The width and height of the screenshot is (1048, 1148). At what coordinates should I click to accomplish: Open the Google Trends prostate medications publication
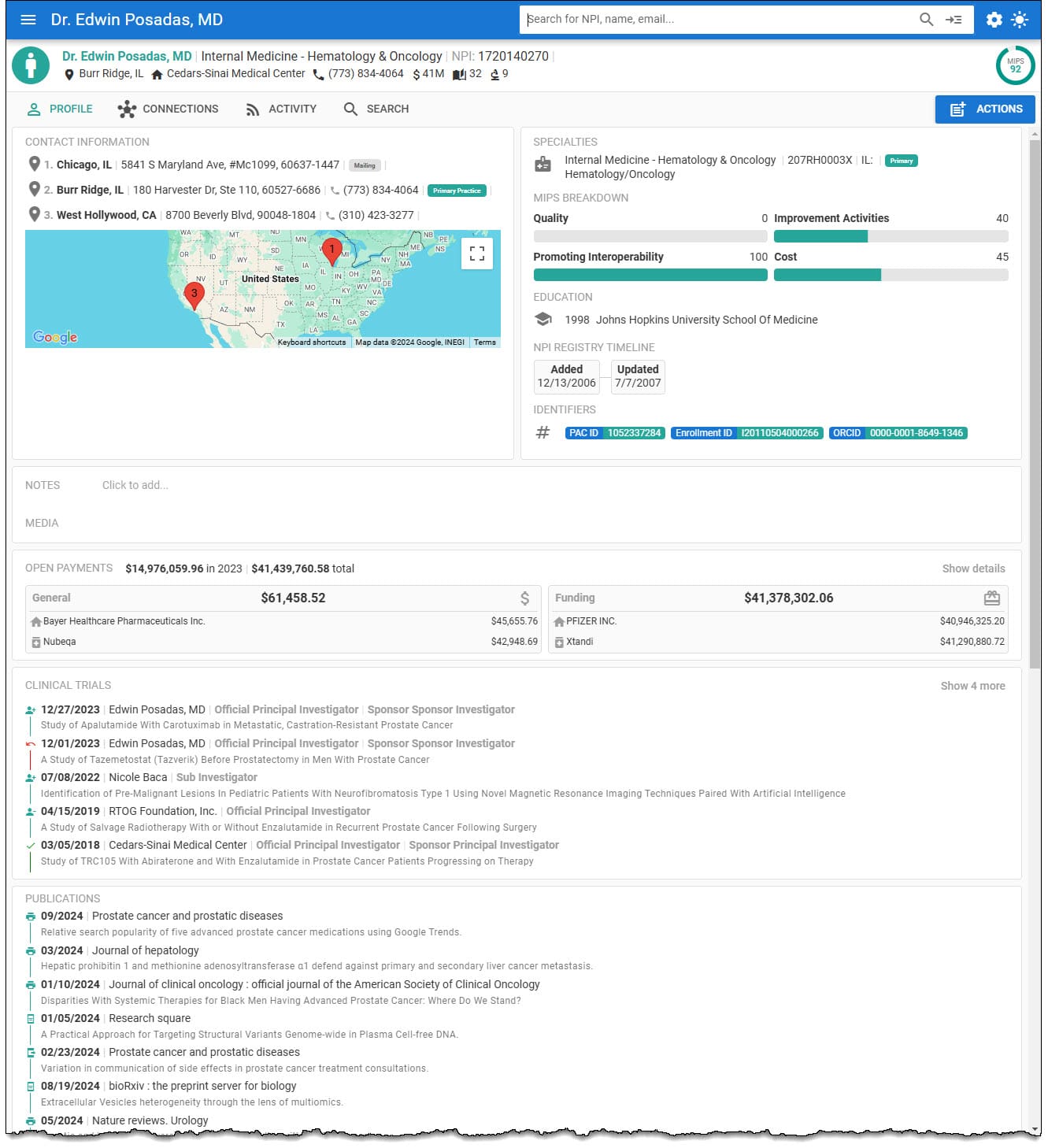tap(250, 932)
